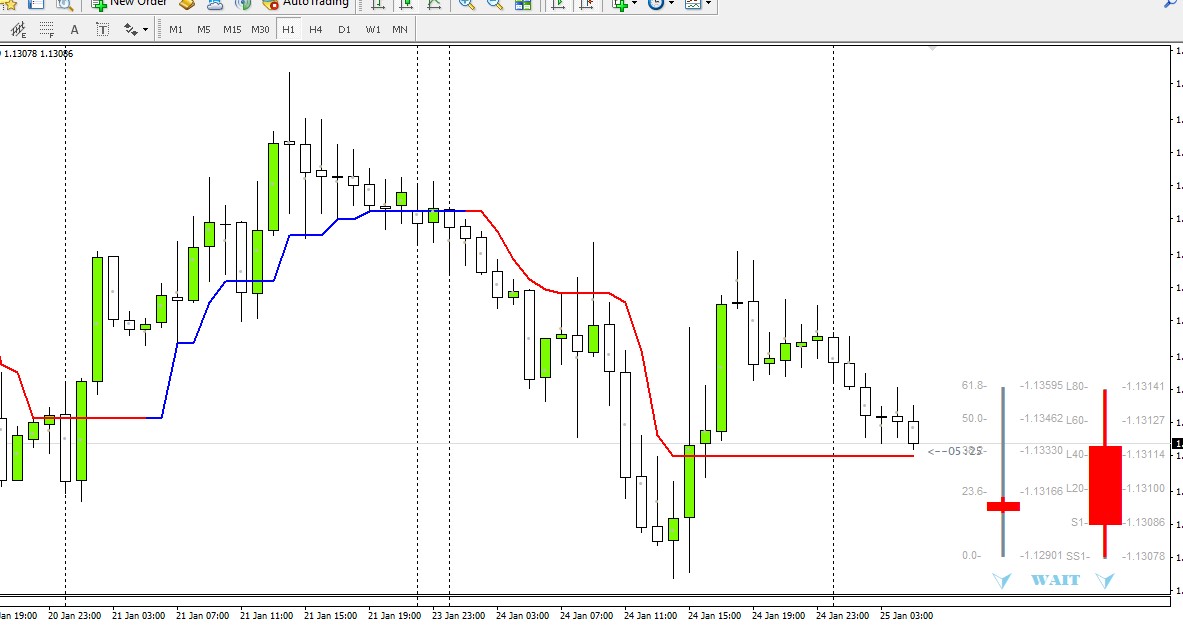This screenshot has width=1183, height=625.
Task: Click the periods clock icon
Action: coord(656,4)
